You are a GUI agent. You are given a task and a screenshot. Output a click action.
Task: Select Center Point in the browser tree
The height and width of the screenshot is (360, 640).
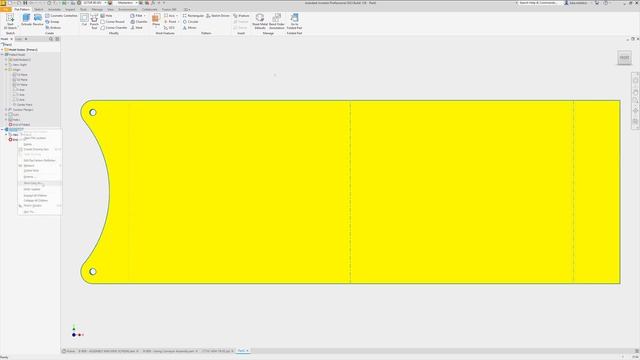coord(22,104)
